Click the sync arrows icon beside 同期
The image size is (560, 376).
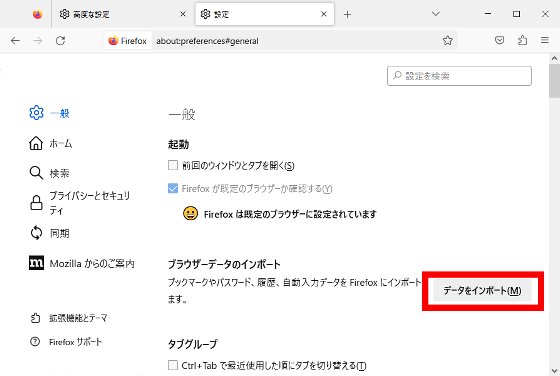click(x=36, y=233)
